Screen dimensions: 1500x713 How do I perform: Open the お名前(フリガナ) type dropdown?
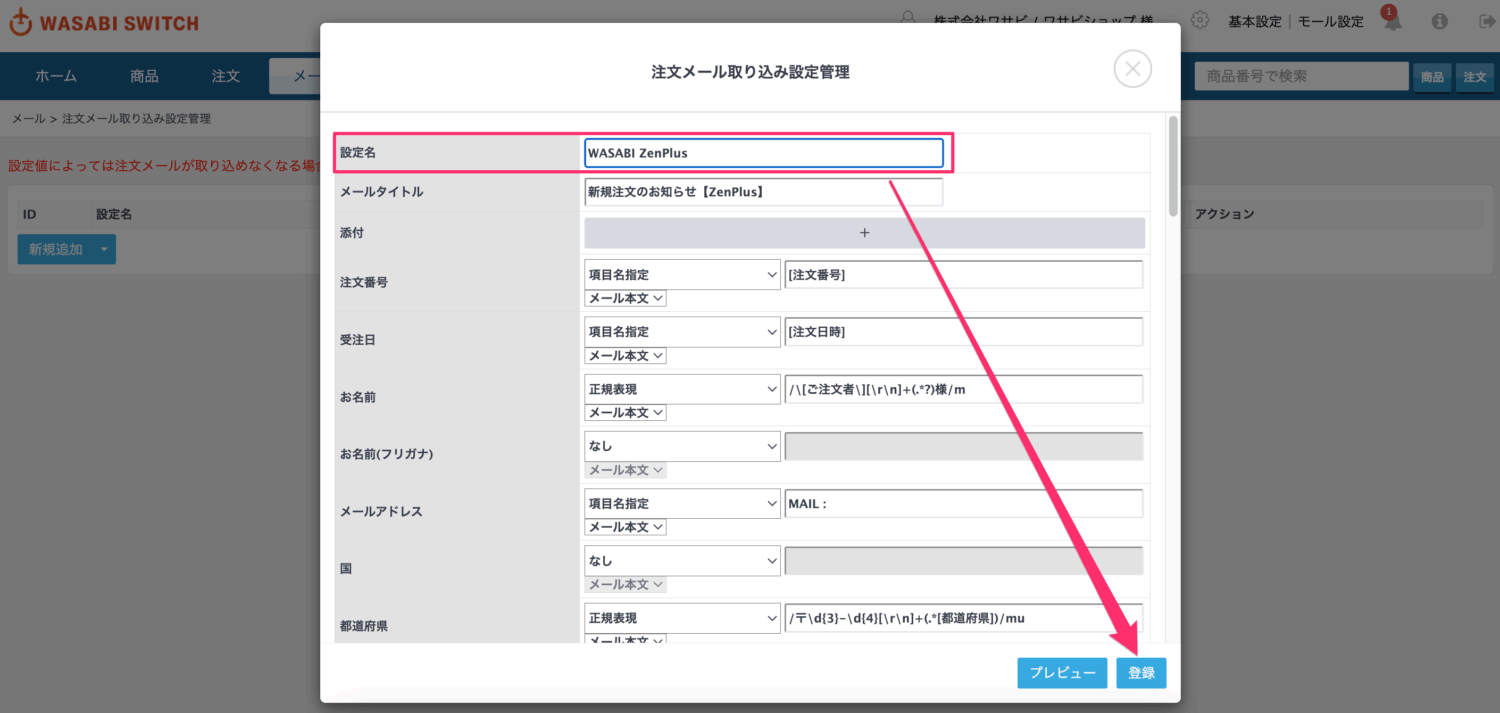[682, 446]
